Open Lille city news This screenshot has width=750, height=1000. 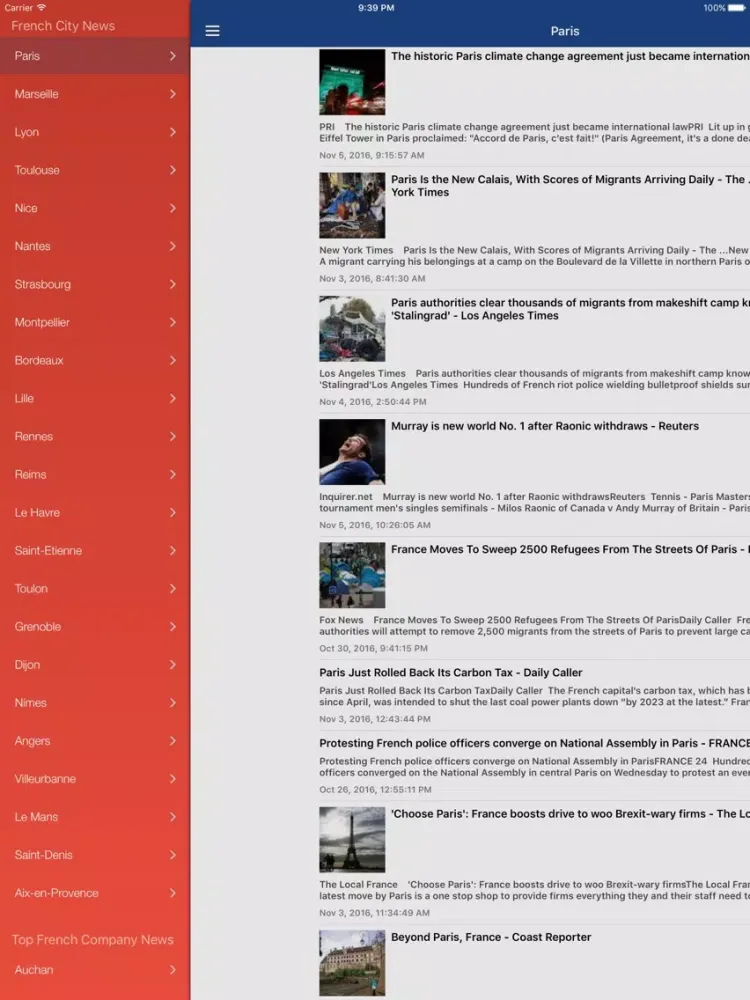click(x=95, y=399)
